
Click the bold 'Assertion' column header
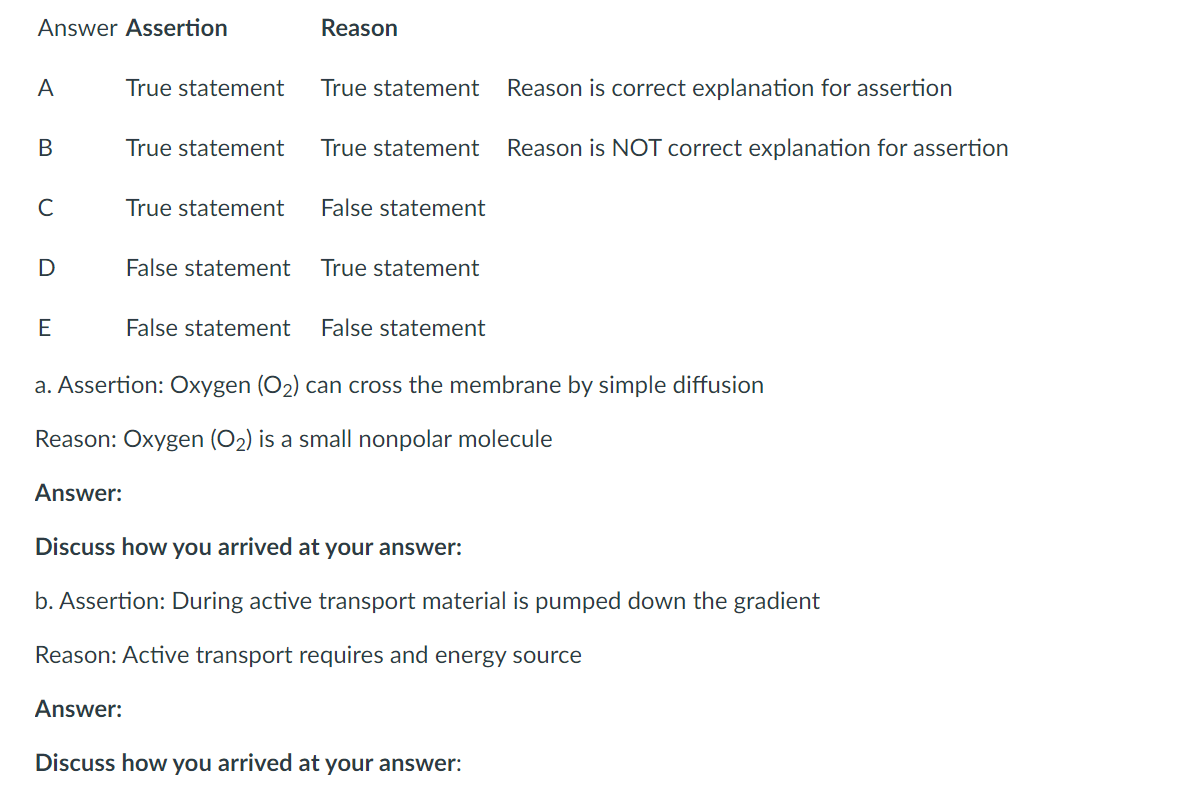[177, 28]
